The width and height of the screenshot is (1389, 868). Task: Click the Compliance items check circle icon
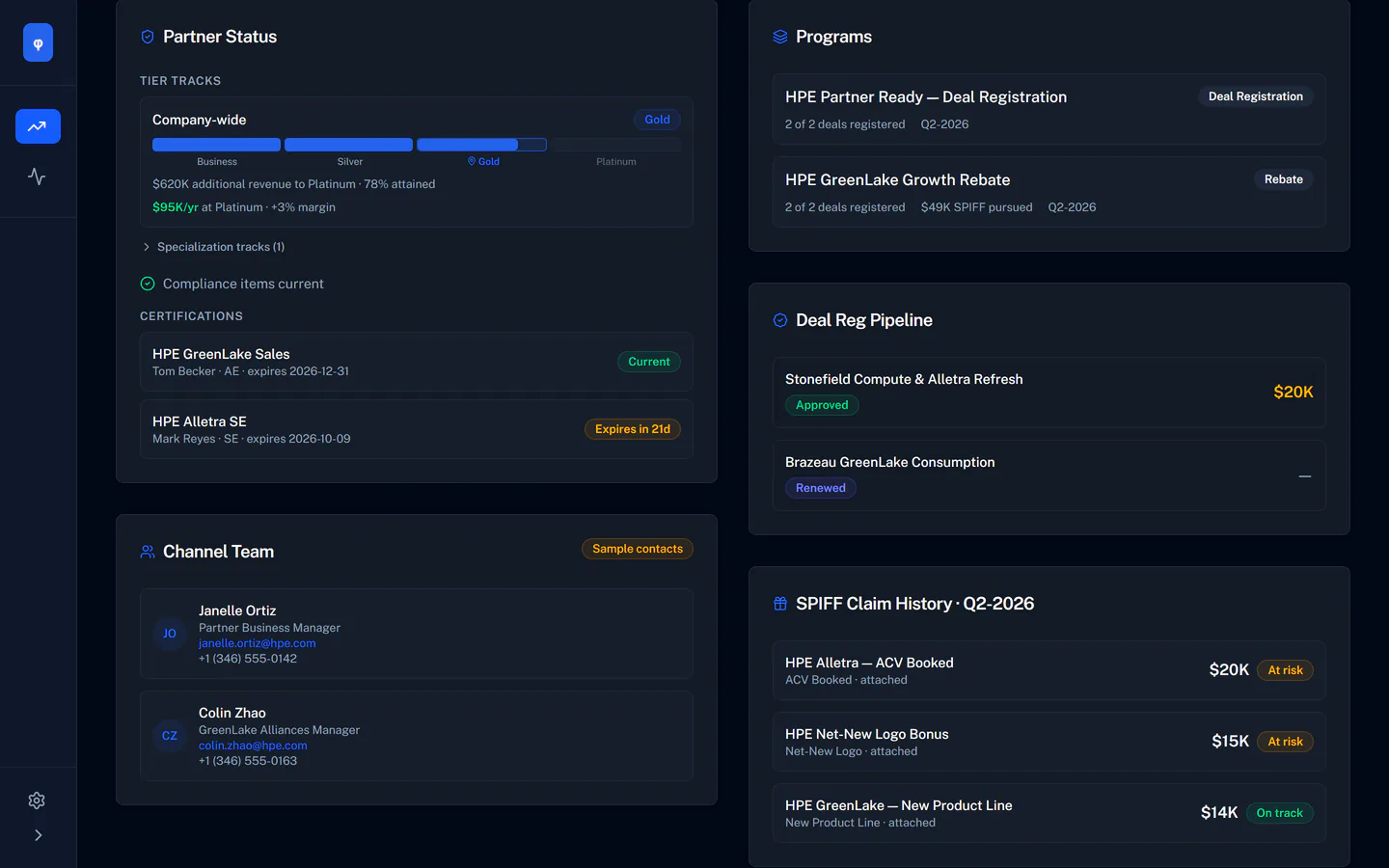click(x=148, y=284)
